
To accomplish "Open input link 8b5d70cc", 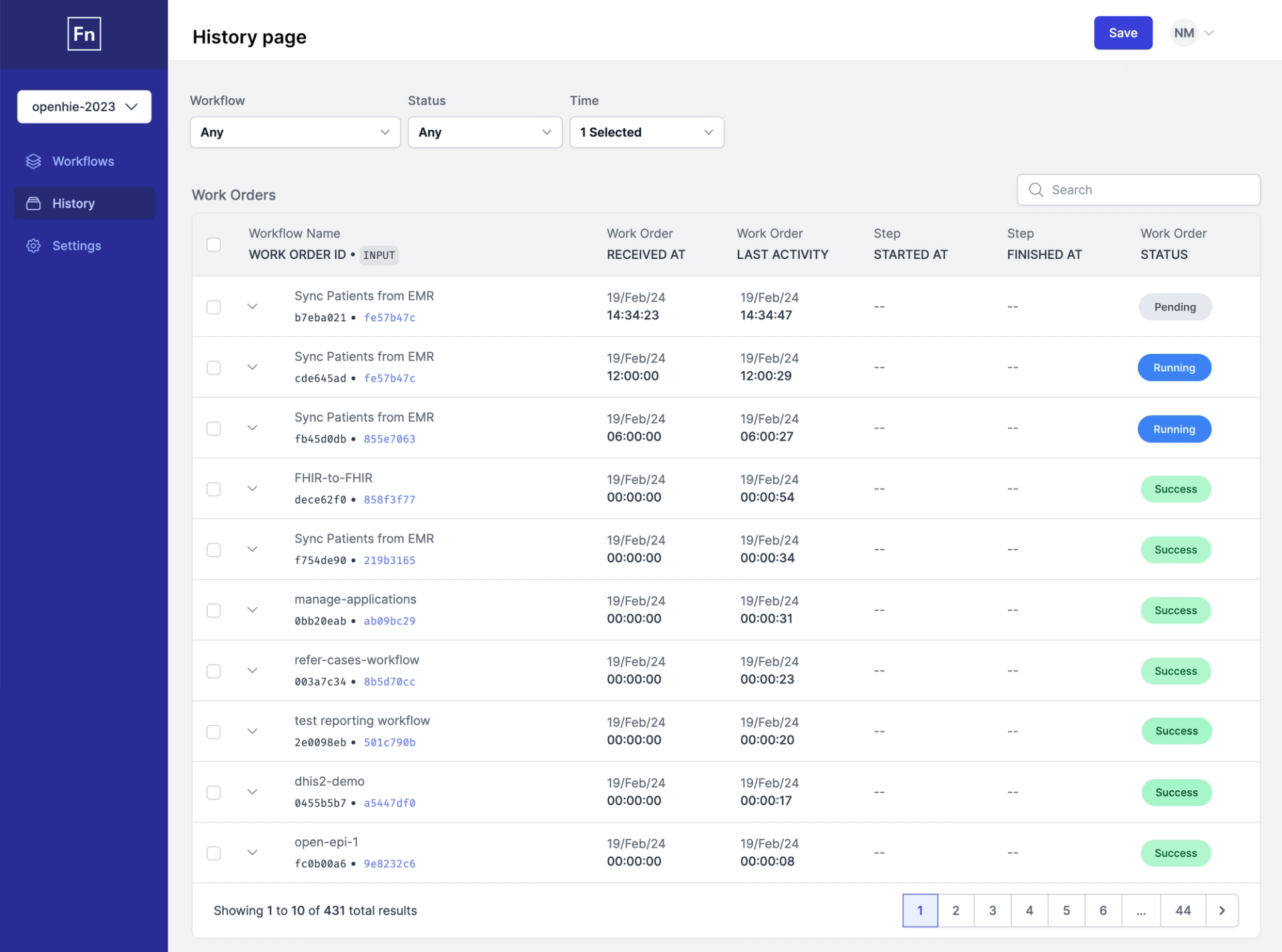I will coord(389,682).
